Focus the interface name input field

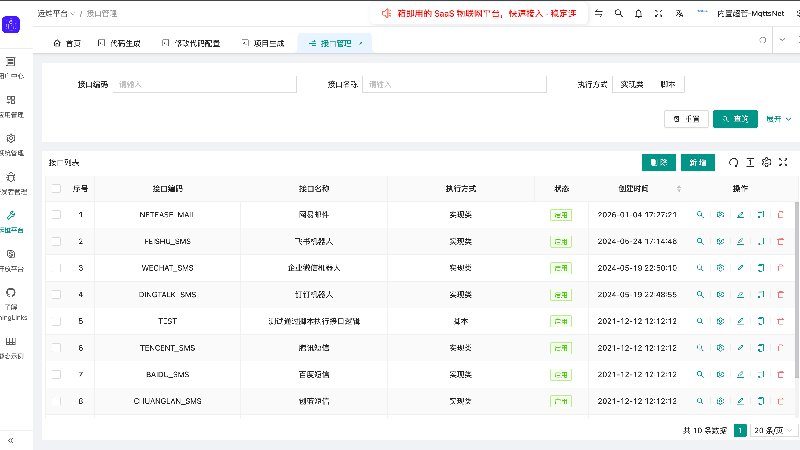point(454,84)
